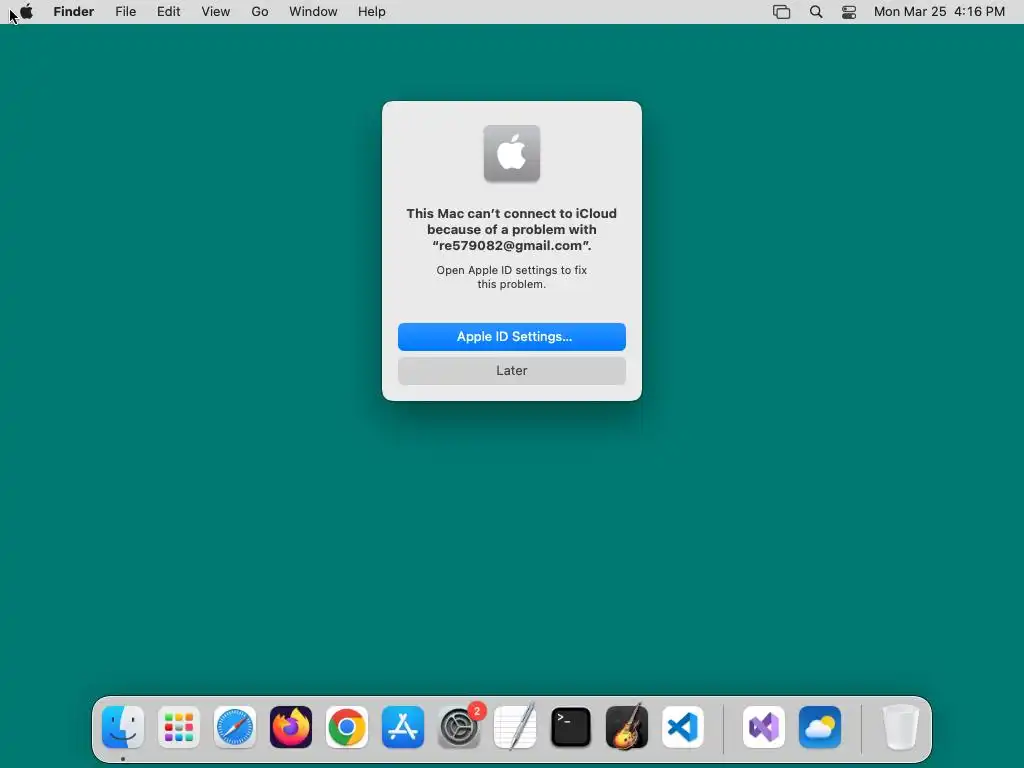Open TextEdit from the Dock
The width and height of the screenshot is (1024, 768).
[515, 727]
